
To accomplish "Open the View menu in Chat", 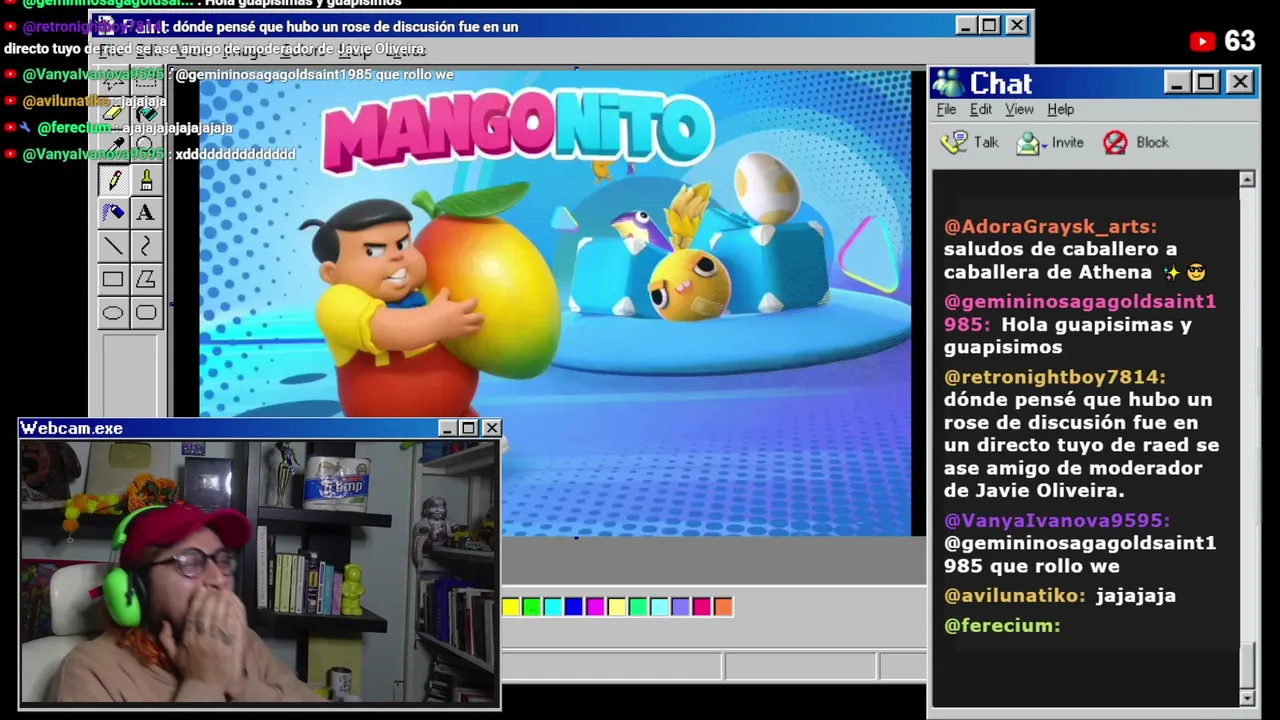I will point(1019,109).
